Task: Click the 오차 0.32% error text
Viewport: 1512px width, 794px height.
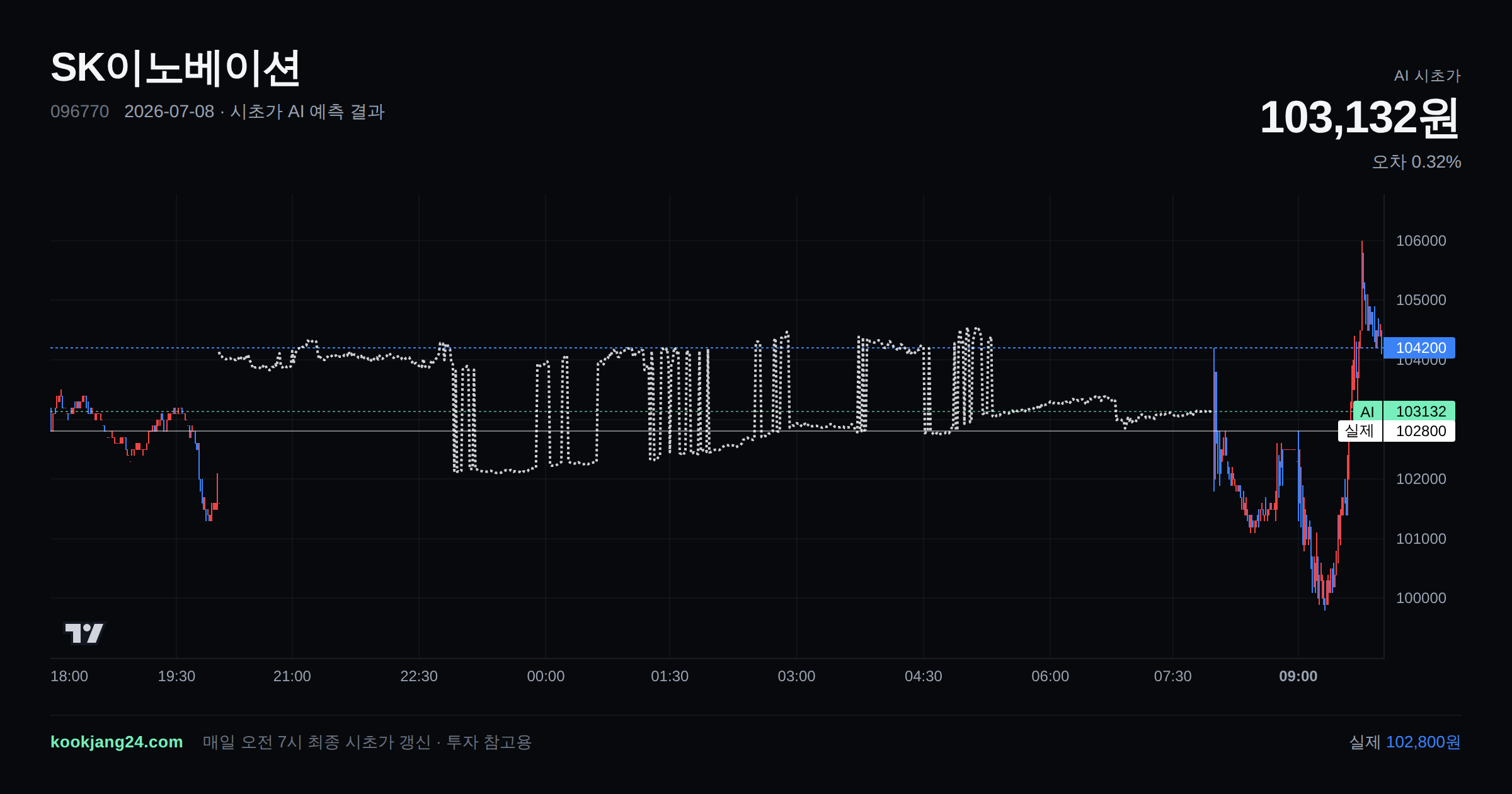Action: pyautogui.click(x=1416, y=162)
